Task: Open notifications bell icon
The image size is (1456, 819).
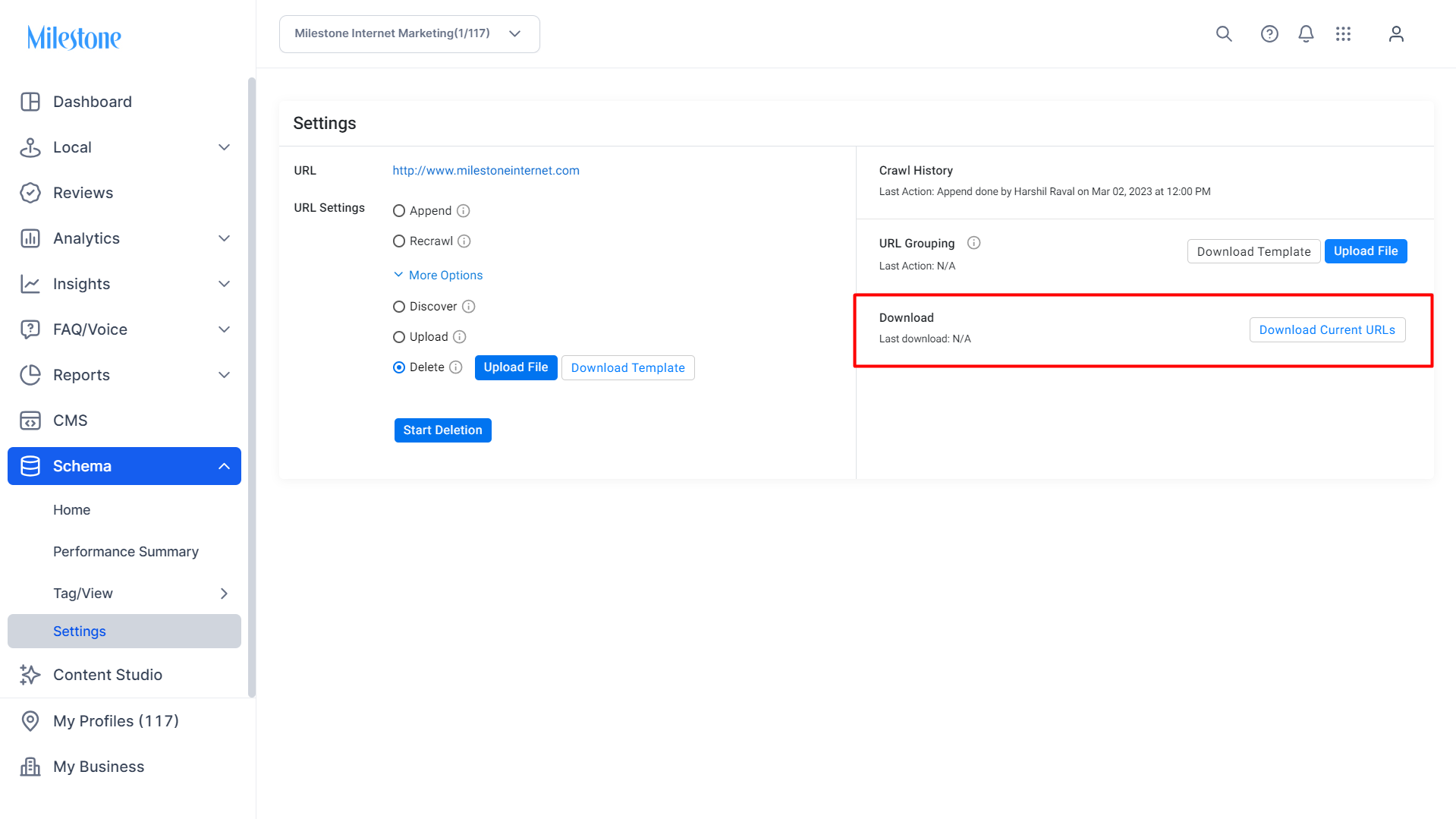Action: pyautogui.click(x=1306, y=34)
